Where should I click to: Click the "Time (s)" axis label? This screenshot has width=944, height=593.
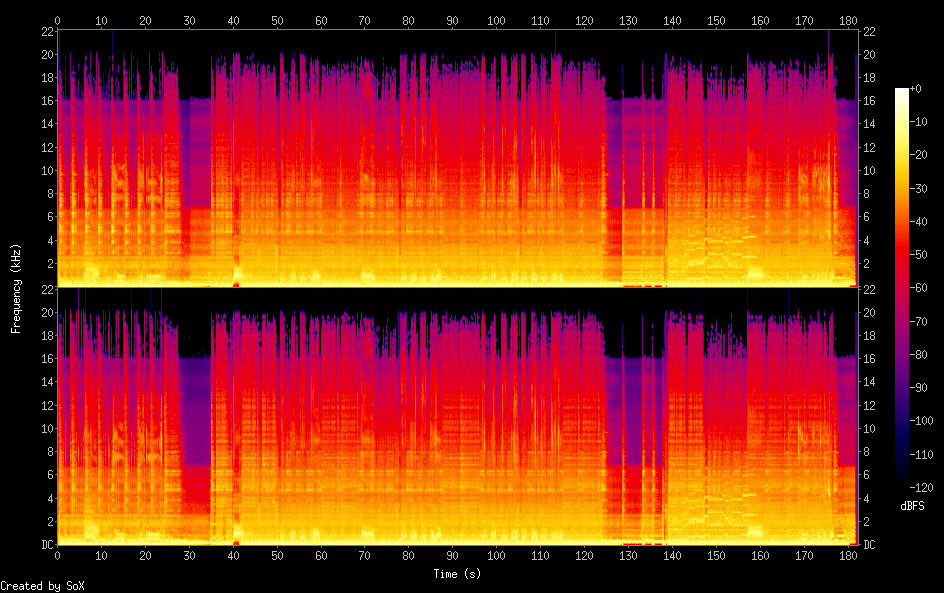pos(457,573)
